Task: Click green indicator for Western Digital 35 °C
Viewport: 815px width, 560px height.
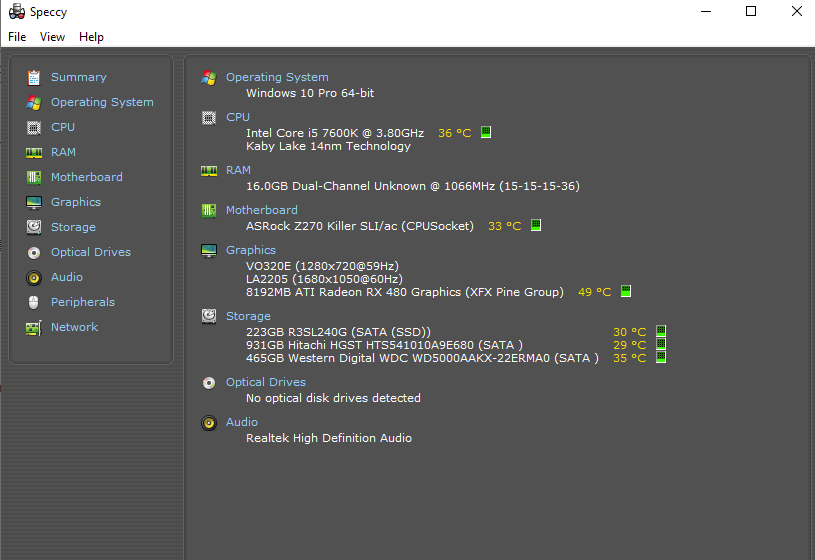Action: click(661, 357)
